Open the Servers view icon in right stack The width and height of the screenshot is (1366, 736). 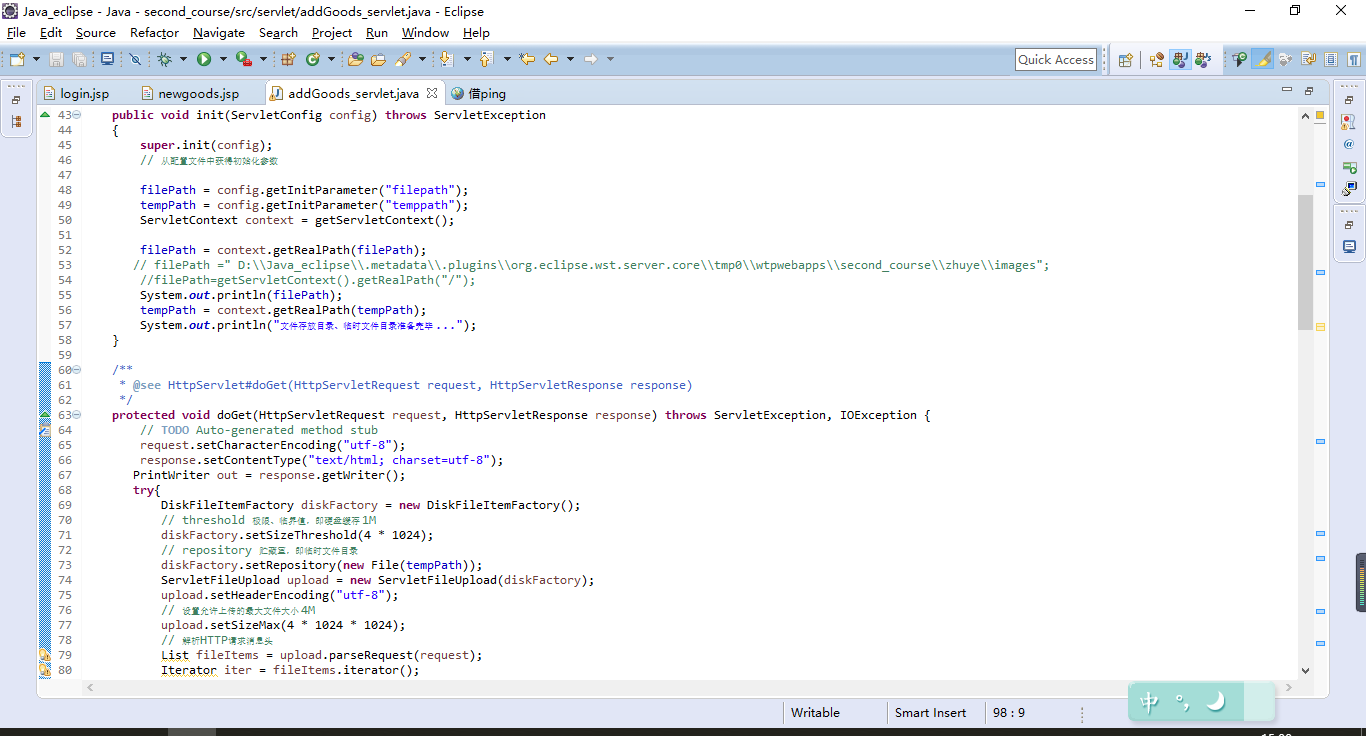coord(1349,166)
